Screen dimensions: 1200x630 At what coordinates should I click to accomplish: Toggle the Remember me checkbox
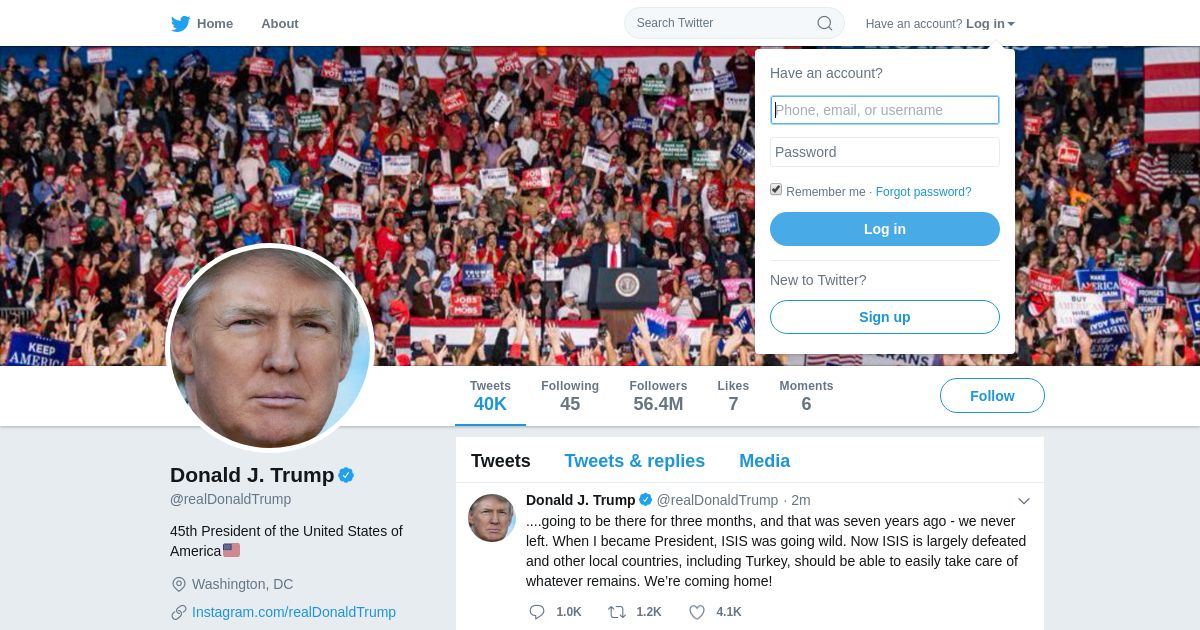click(x=776, y=190)
